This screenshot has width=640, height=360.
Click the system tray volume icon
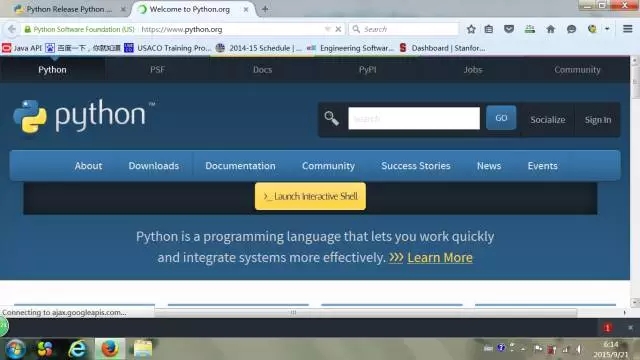click(579, 349)
